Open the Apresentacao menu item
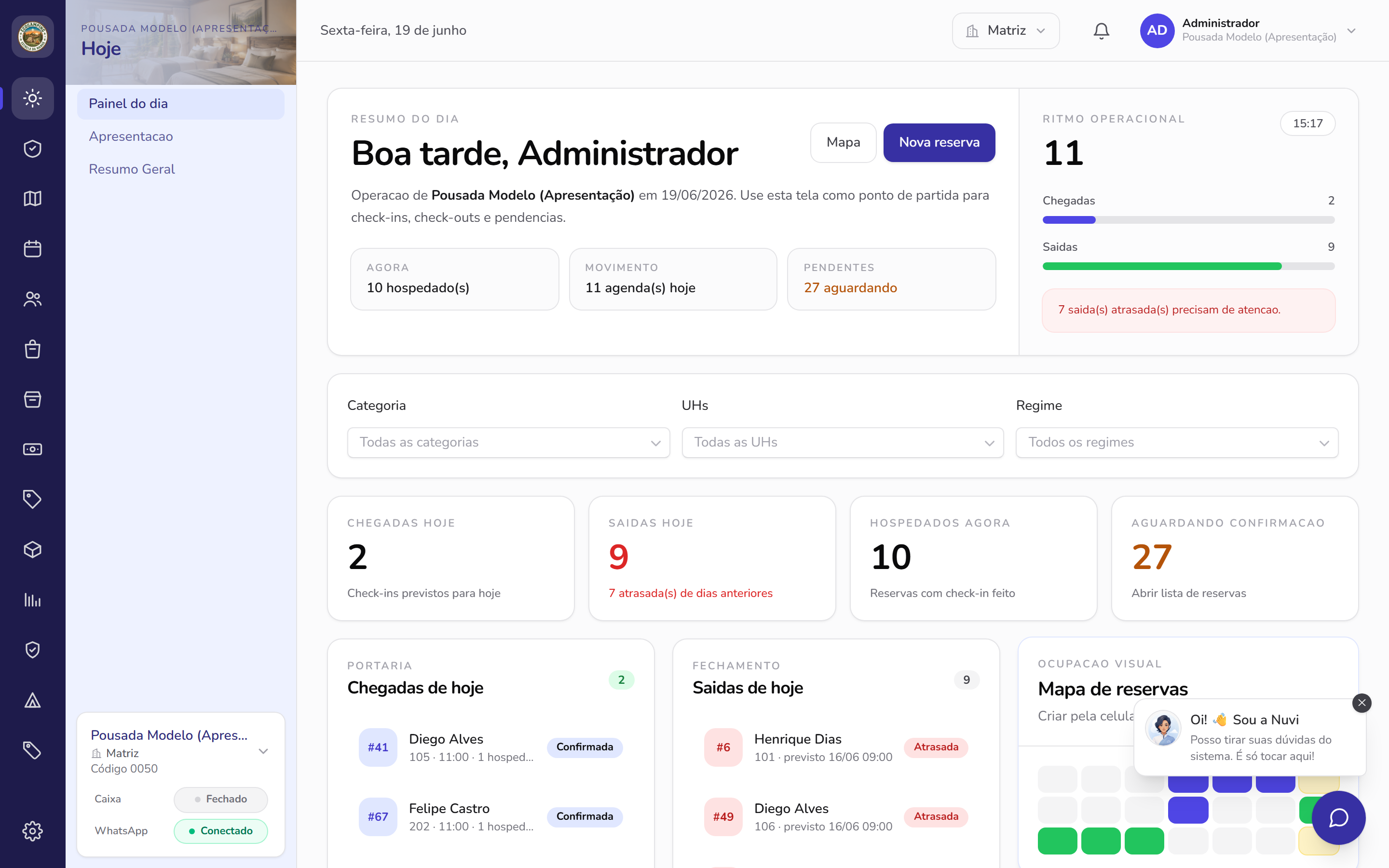This screenshot has height=868, width=1389. [x=181, y=136]
